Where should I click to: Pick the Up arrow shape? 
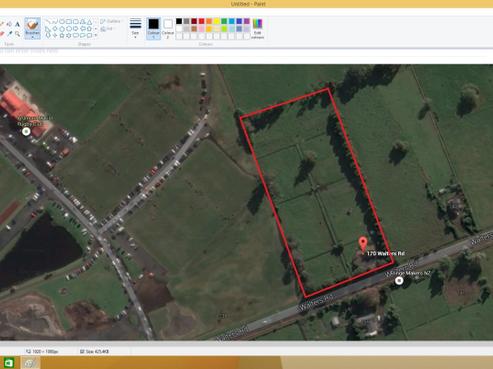[89, 29]
